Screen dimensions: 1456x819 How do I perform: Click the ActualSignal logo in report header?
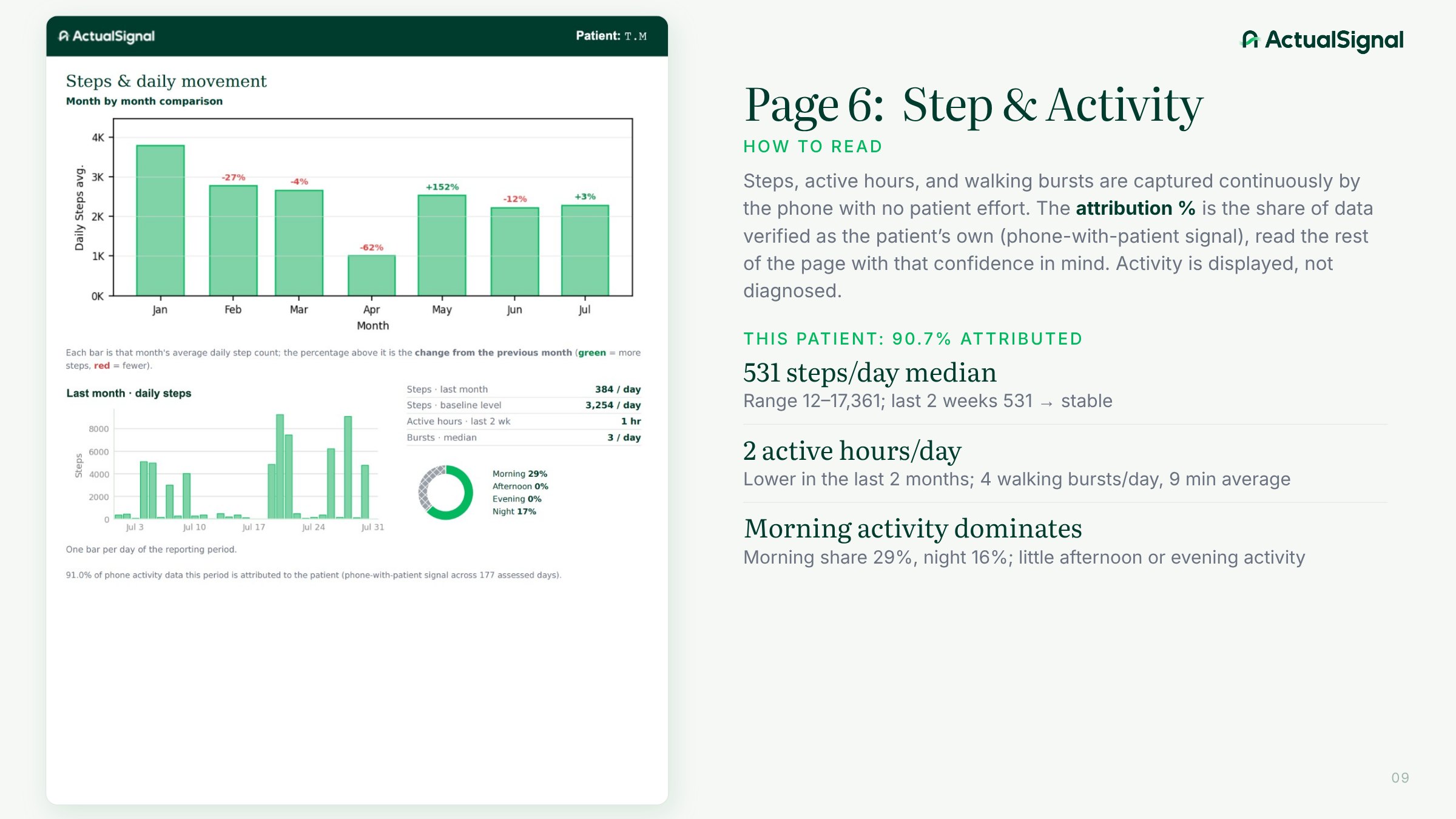coord(107,36)
